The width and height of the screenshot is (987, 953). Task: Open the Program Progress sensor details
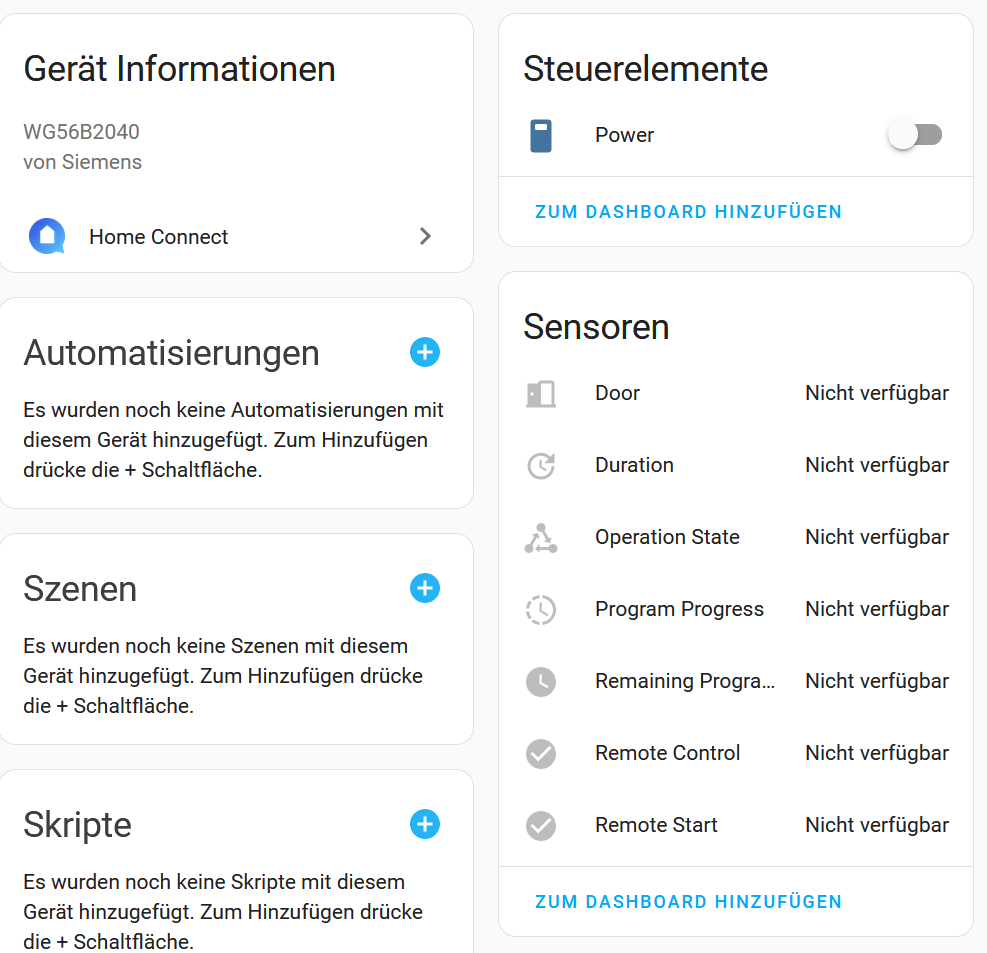coord(679,609)
